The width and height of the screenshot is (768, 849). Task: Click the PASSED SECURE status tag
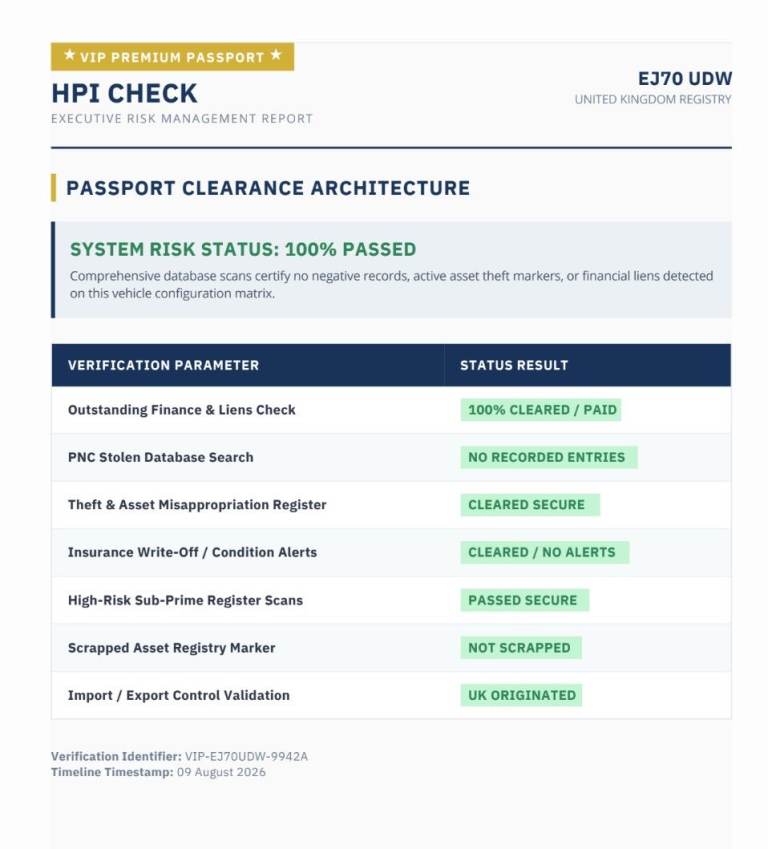tap(525, 600)
